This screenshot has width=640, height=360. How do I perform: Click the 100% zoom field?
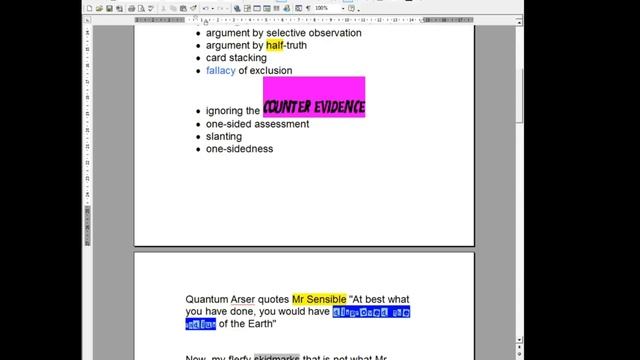pyautogui.click(x=327, y=8)
